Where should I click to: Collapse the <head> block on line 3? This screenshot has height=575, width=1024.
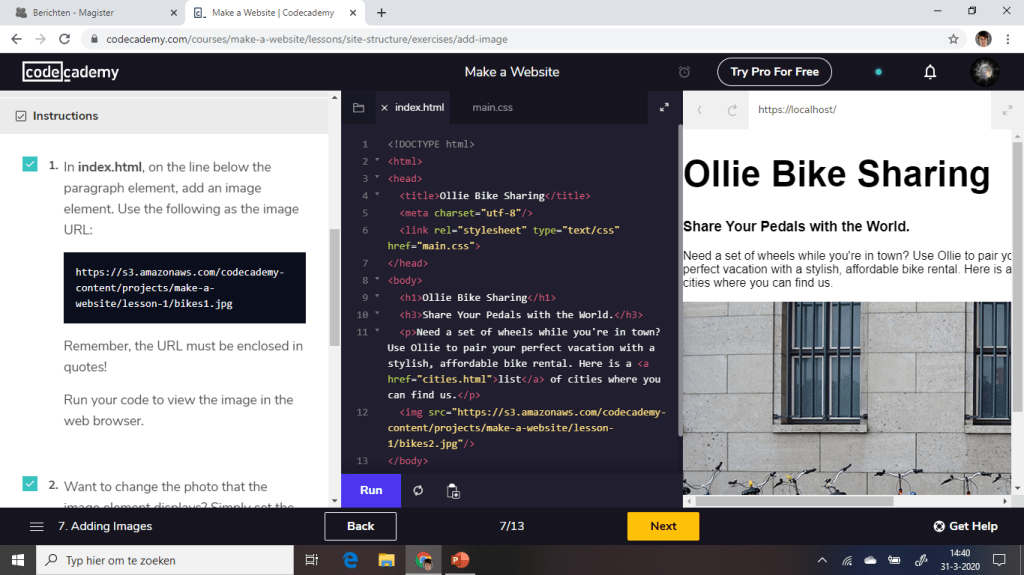click(377, 178)
